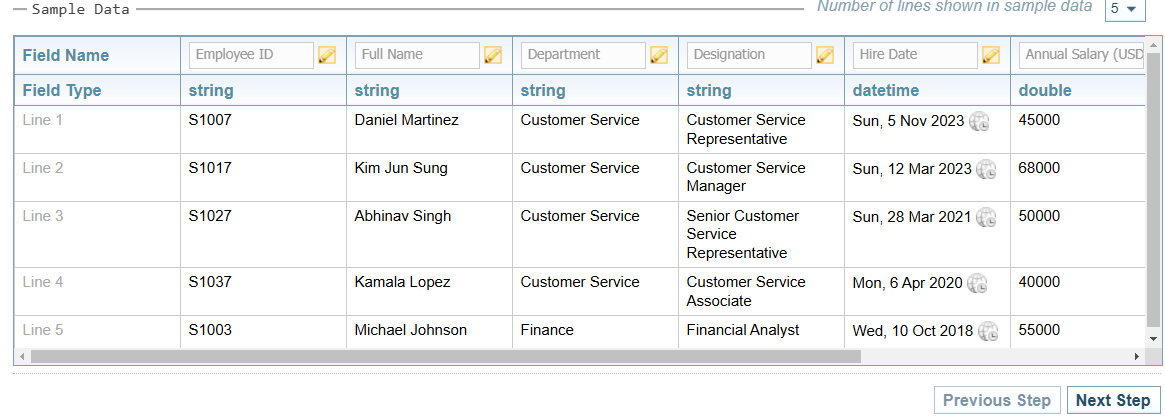This screenshot has width=1165, height=419.
Task: Click the edit icon beside Employee ID field
Action: (x=327, y=56)
